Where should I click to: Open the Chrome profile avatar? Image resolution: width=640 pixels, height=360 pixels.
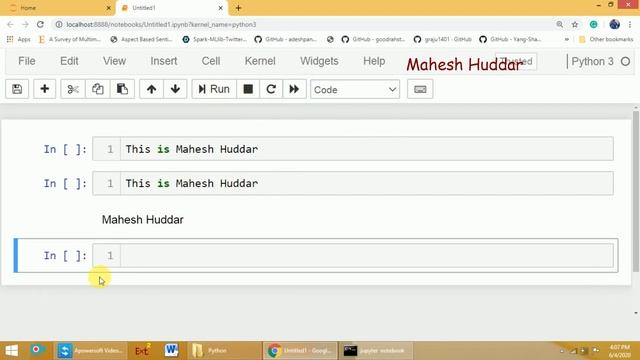[614, 24]
